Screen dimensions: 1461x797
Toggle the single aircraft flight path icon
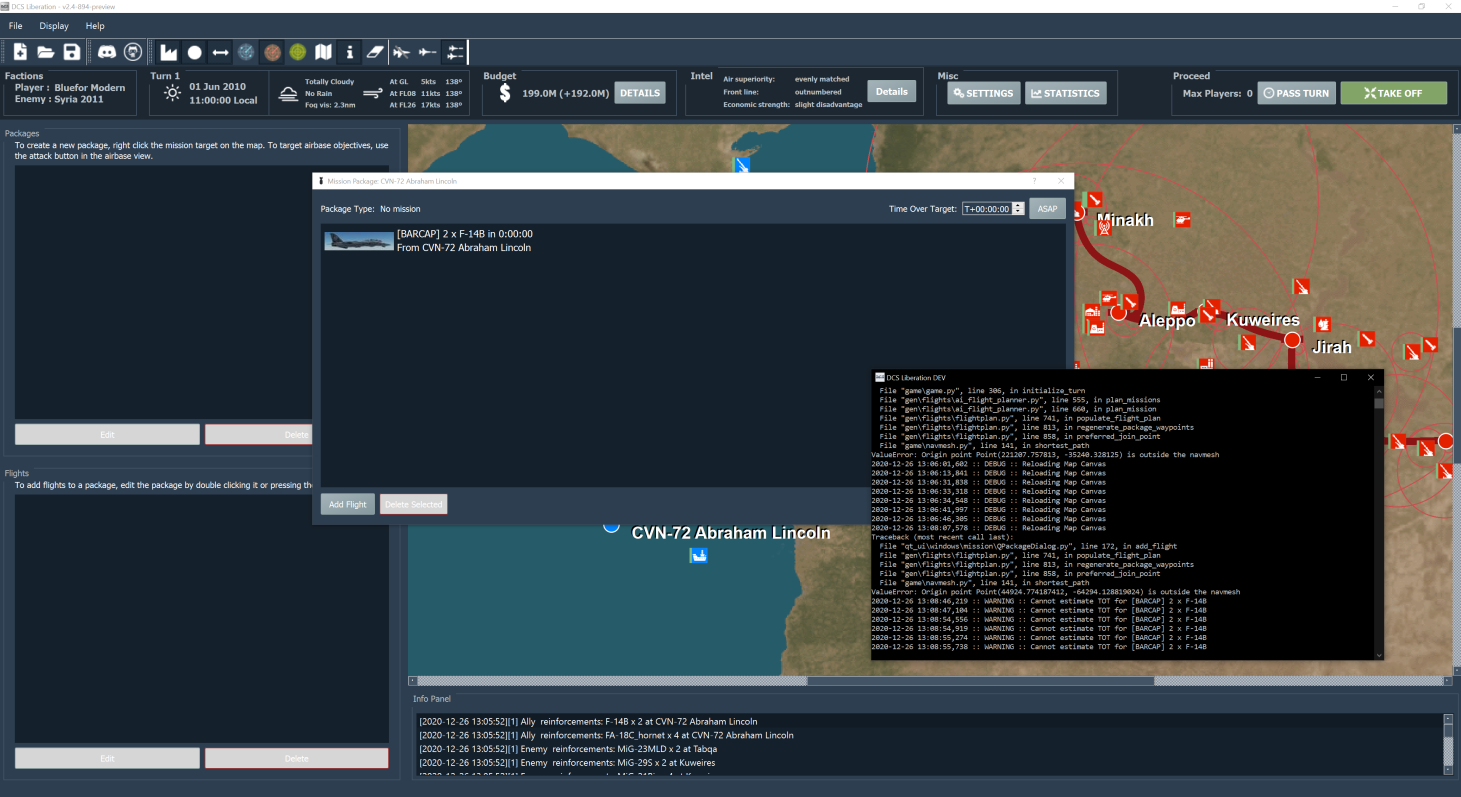pyautogui.click(x=428, y=52)
